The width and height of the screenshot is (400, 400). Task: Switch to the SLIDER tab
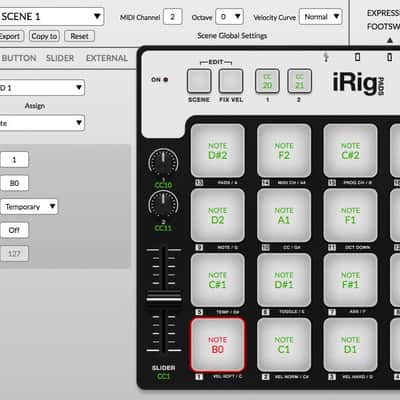(x=60, y=58)
